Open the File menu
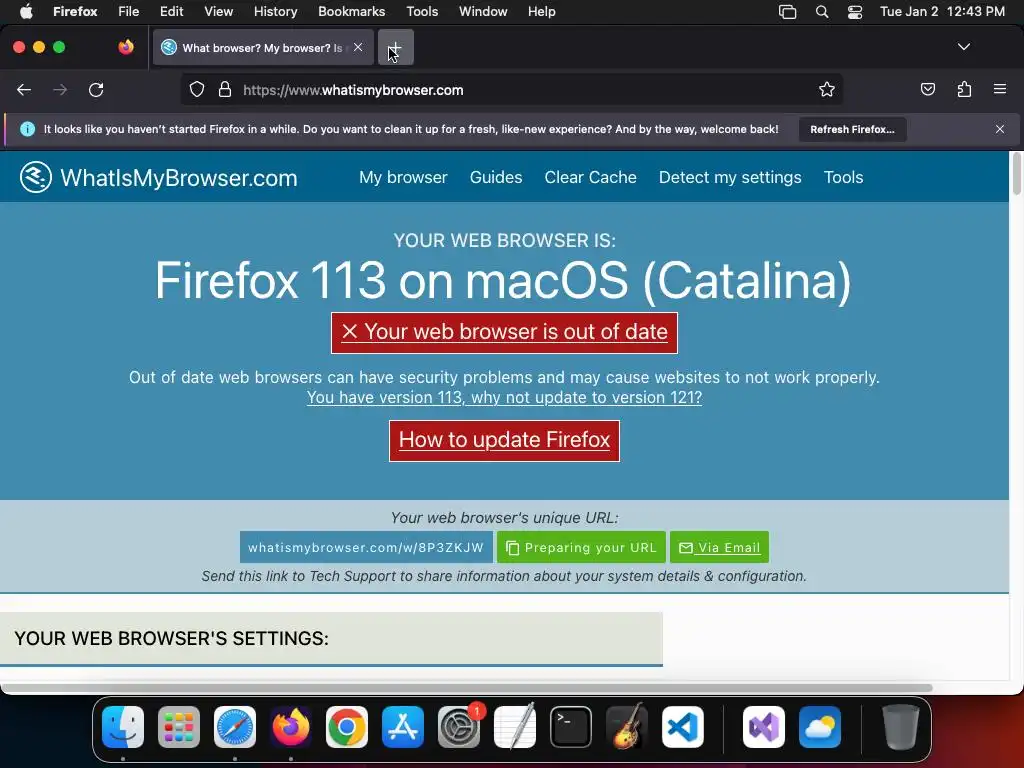 point(129,12)
